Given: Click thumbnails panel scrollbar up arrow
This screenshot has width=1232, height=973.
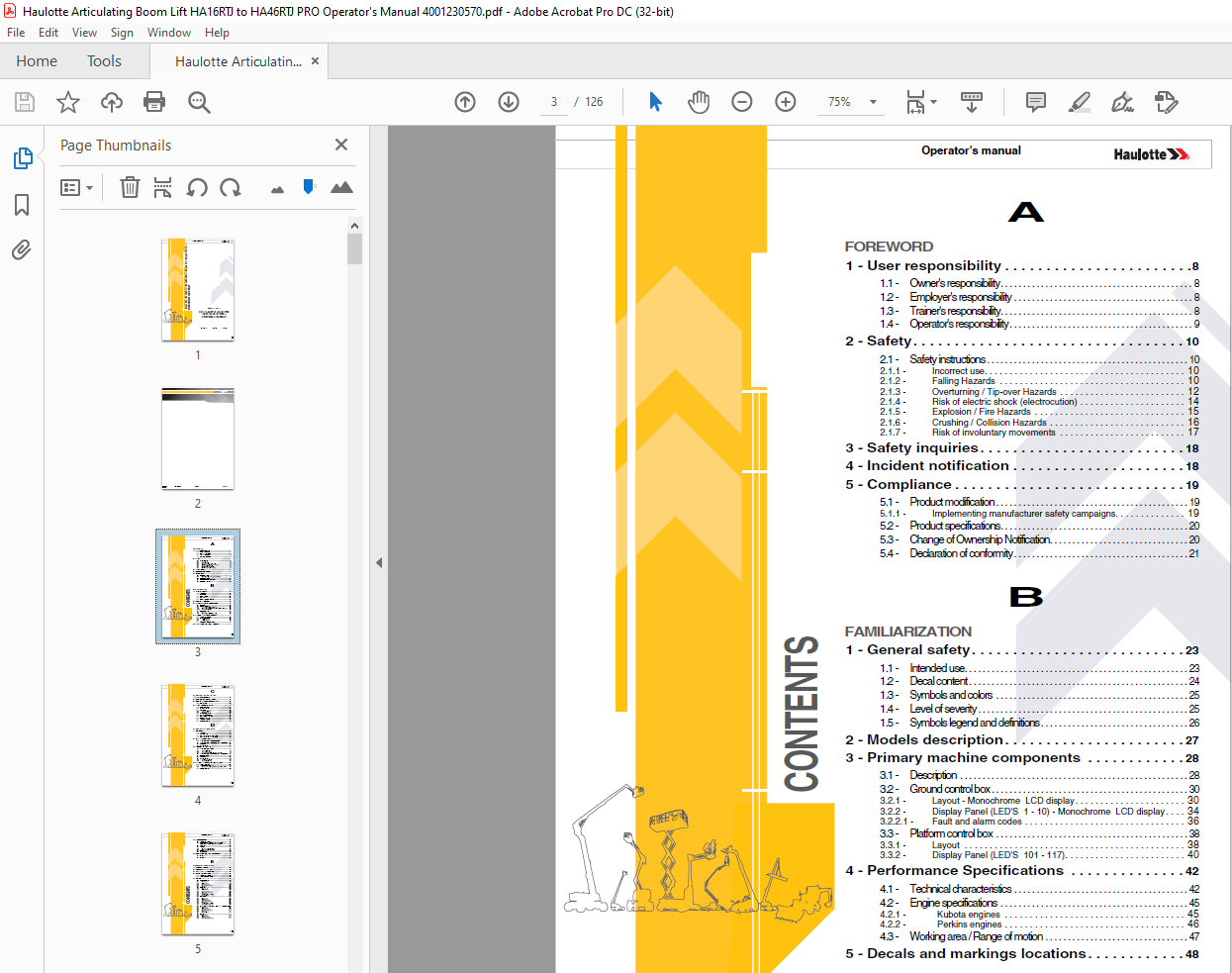Looking at the screenshot, I should (x=354, y=226).
